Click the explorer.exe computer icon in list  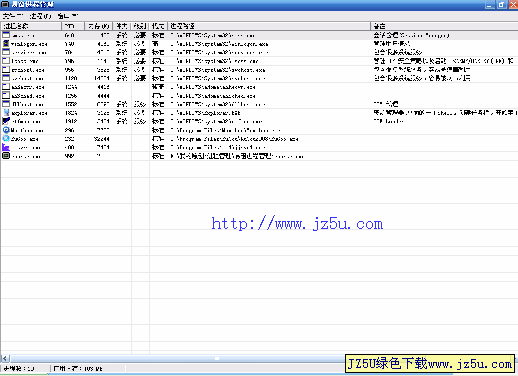6,113
